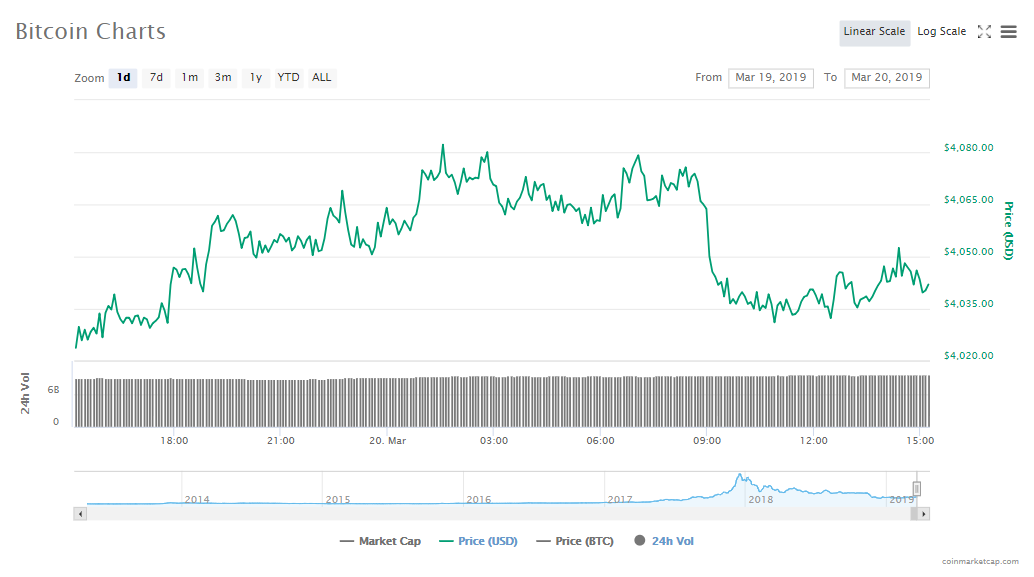
Task: Choose the 1y zoom range
Action: click(256, 78)
